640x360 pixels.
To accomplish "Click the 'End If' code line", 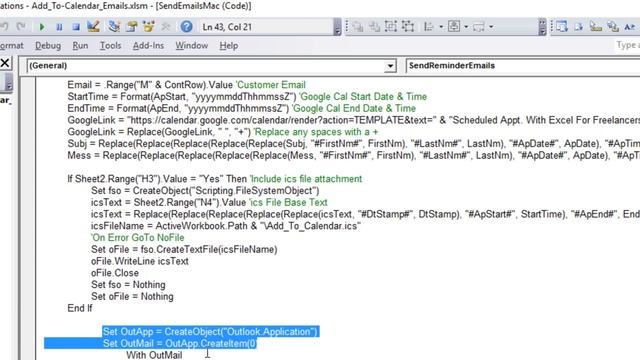I will coord(80,308).
